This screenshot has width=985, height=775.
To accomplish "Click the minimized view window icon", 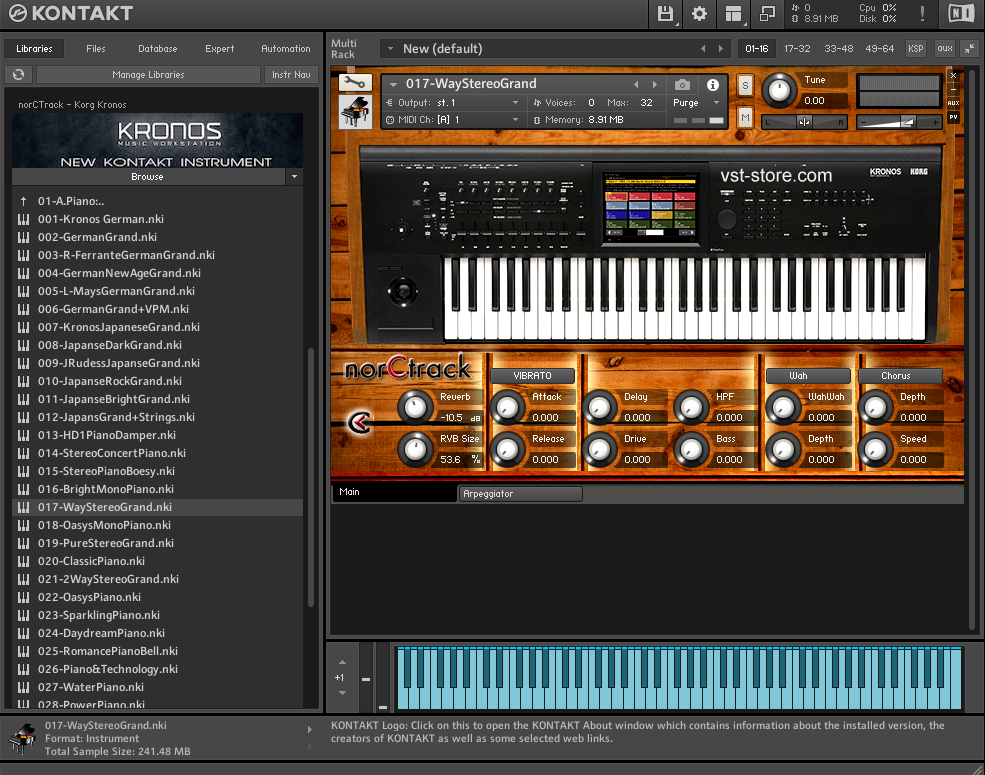I will tap(767, 14).
